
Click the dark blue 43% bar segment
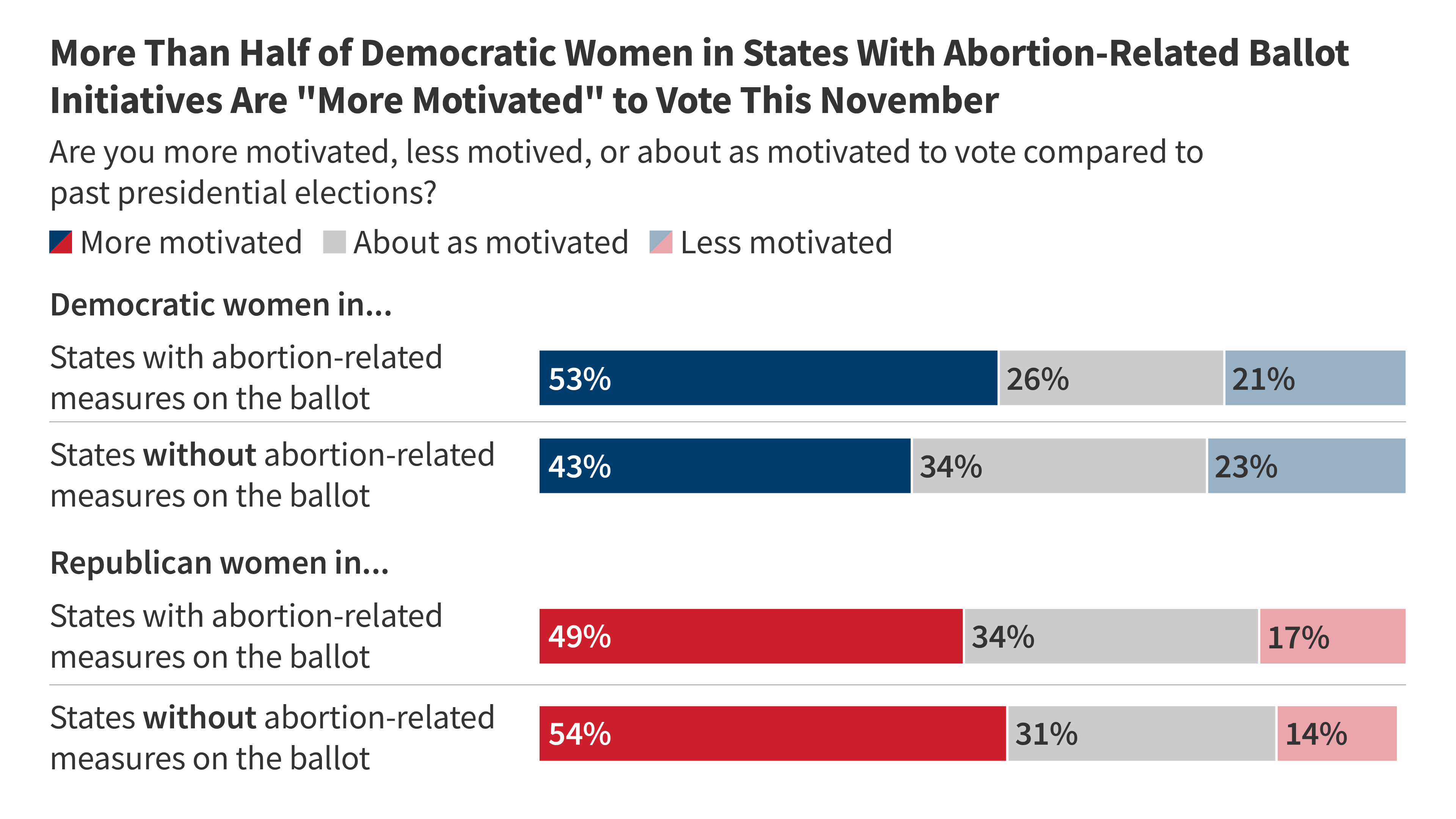725,466
